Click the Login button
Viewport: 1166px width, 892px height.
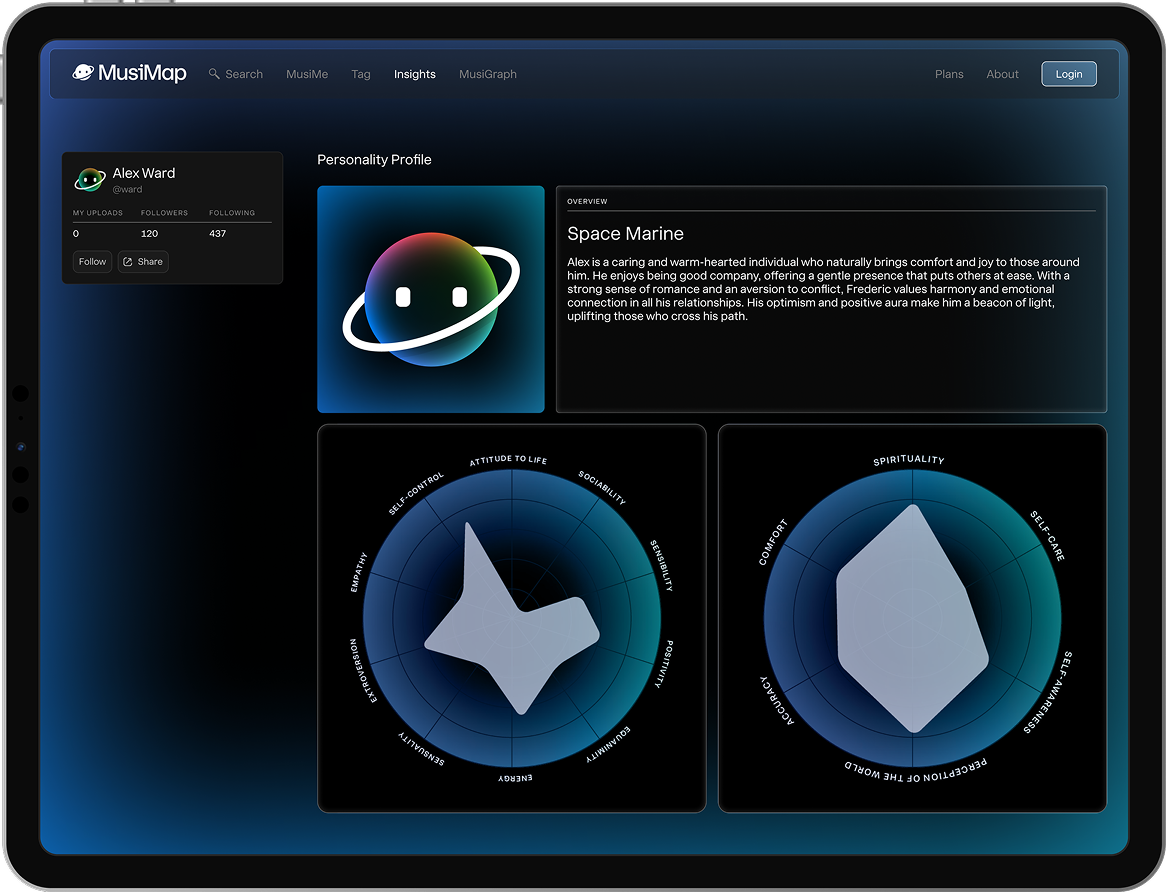1068,73
